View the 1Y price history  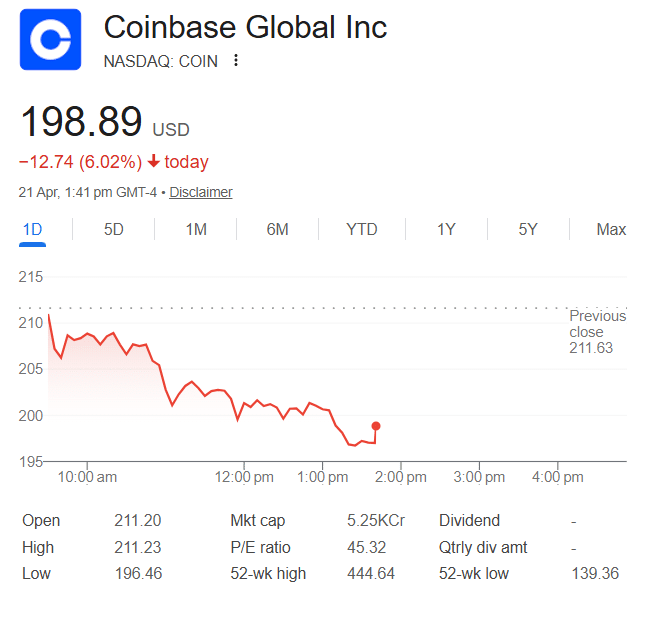tap(446, 229)
